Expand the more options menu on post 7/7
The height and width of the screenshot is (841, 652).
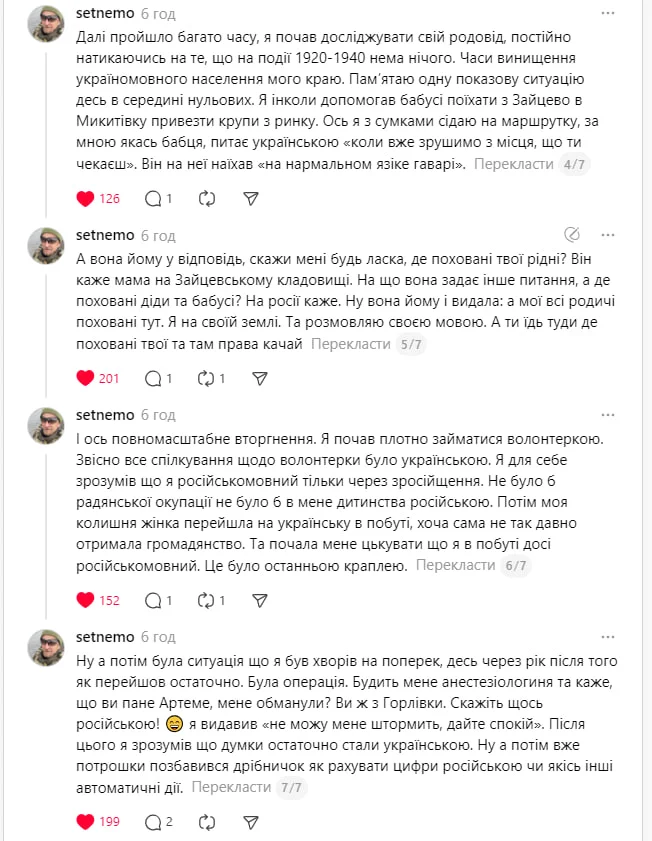pyautogui.click(x=609, y=636)
